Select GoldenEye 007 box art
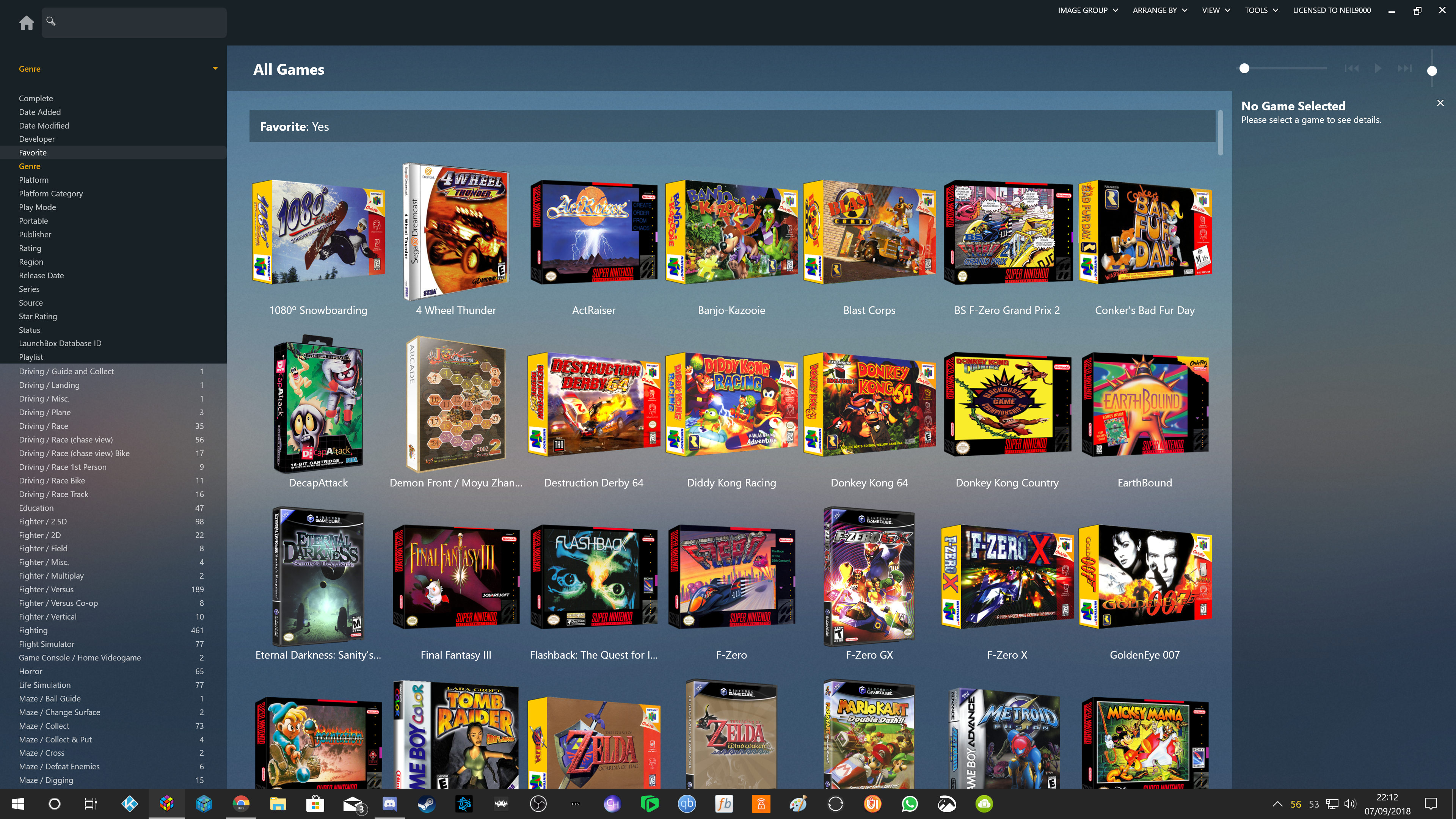 click(x=1145, y=576)
